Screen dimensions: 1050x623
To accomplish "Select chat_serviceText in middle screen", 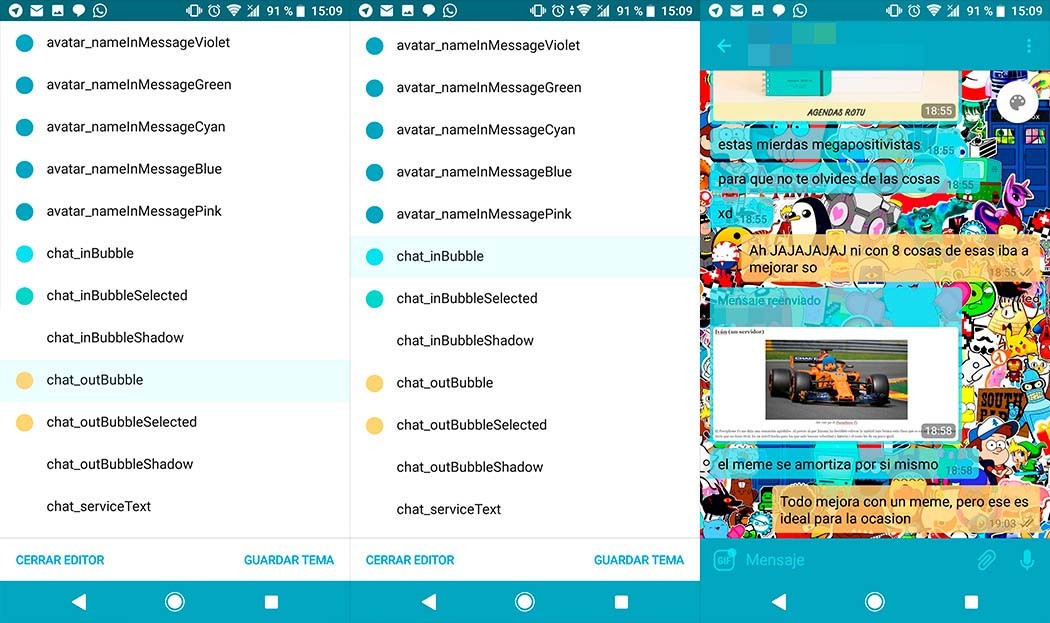I will (x=525, y=510).
